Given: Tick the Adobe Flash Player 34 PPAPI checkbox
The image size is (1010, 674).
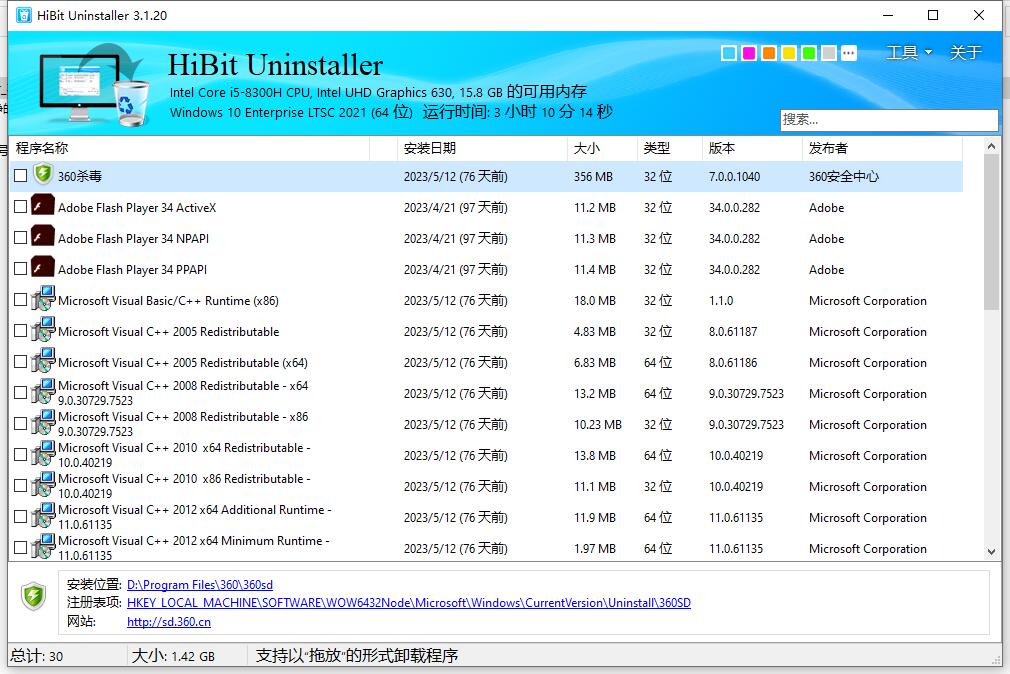Looking at the screenshot, I should (21, 268).
